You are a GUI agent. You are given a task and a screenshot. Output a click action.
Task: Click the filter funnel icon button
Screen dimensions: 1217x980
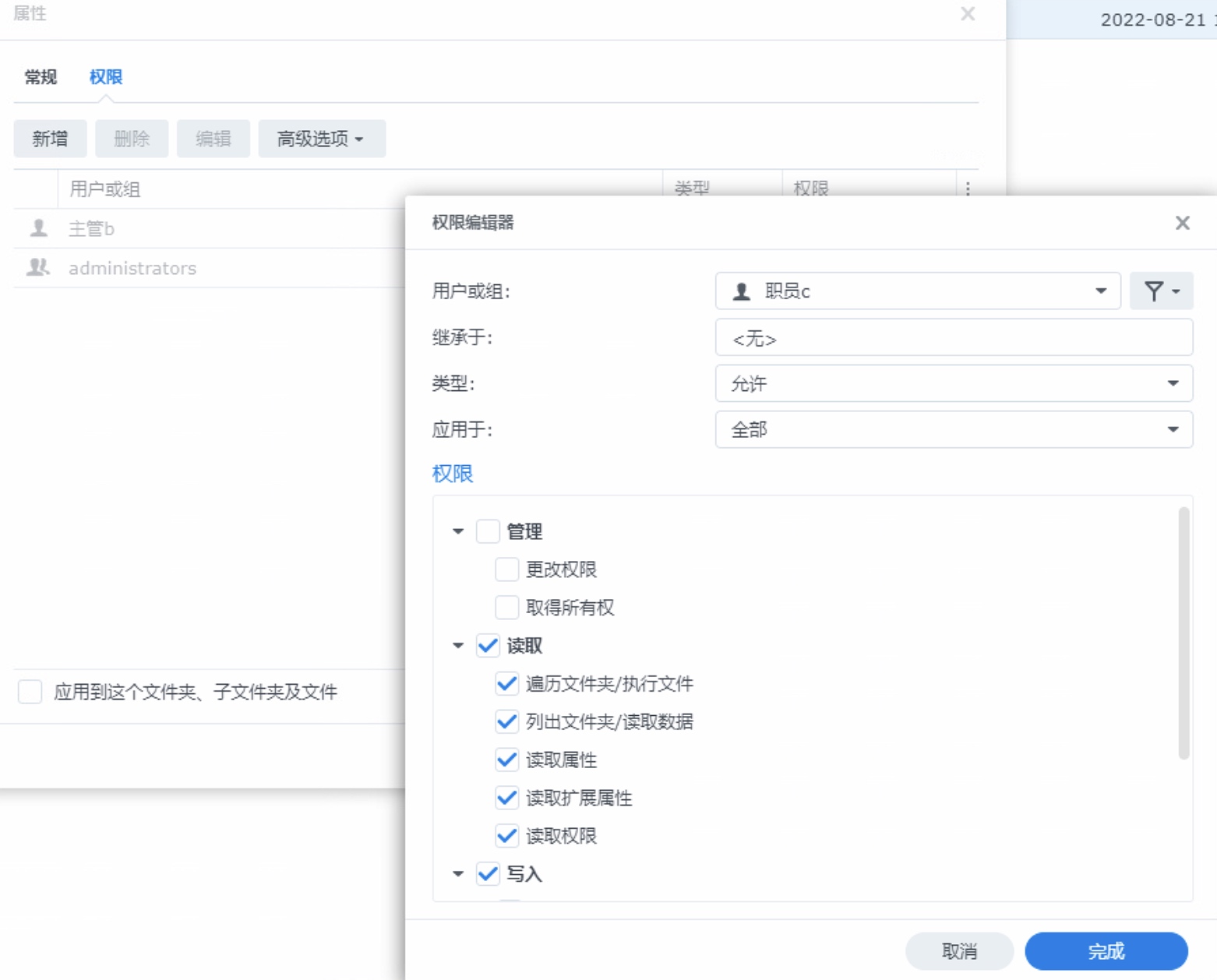[1161, 291]
